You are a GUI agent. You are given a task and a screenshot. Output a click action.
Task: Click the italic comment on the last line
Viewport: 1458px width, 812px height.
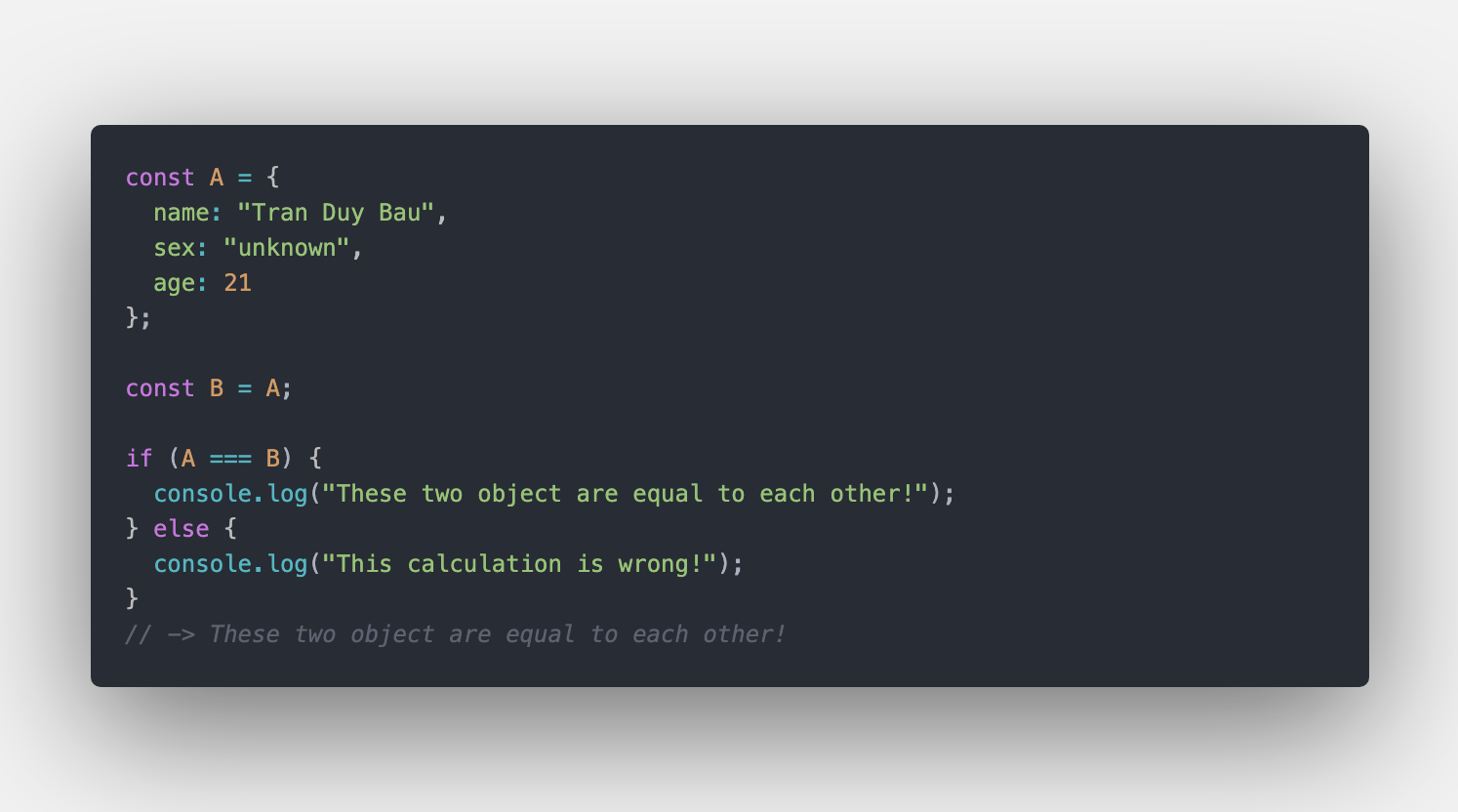pos(456,634)
